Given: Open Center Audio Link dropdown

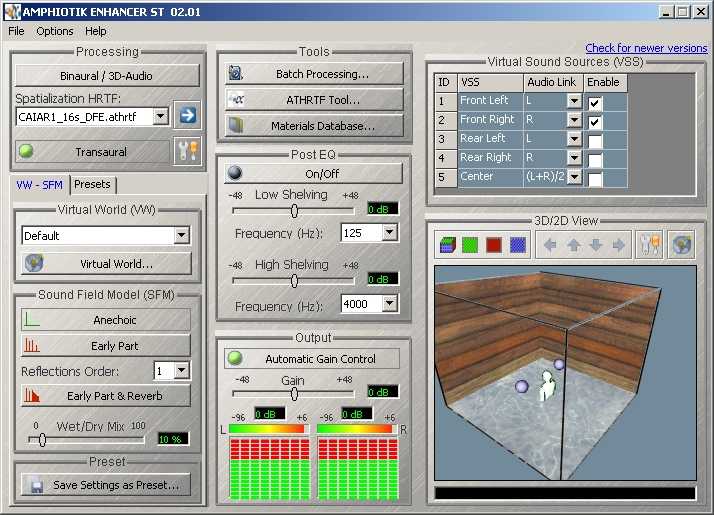Looking at the screenshot, I should coord(575,177).
